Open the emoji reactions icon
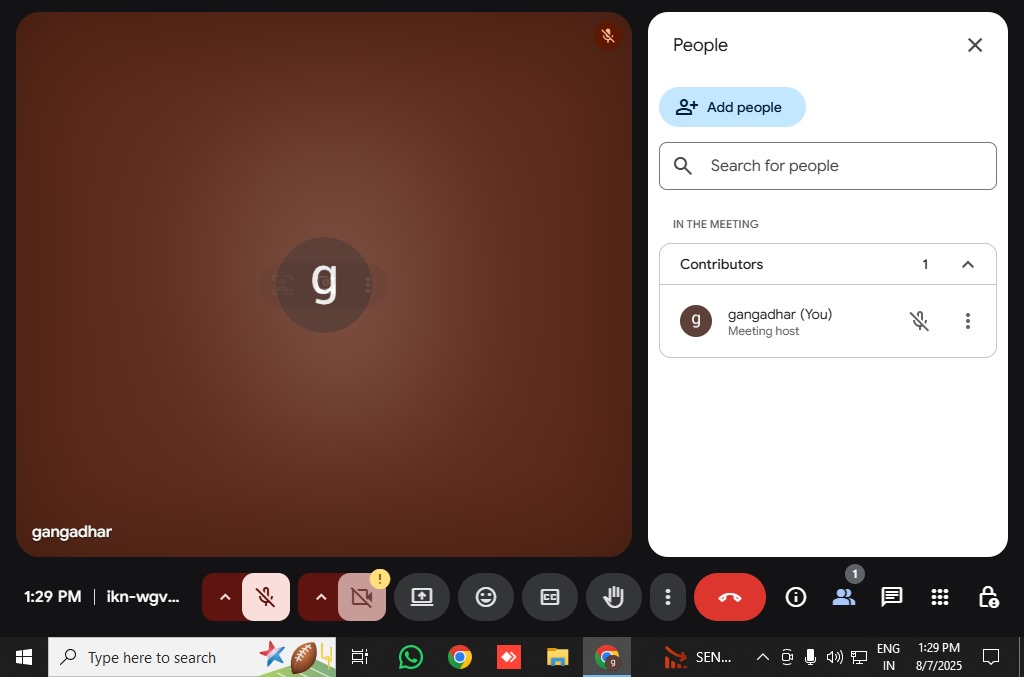The width and height of the screenshot is (1024, 677). tap(486, 597)
